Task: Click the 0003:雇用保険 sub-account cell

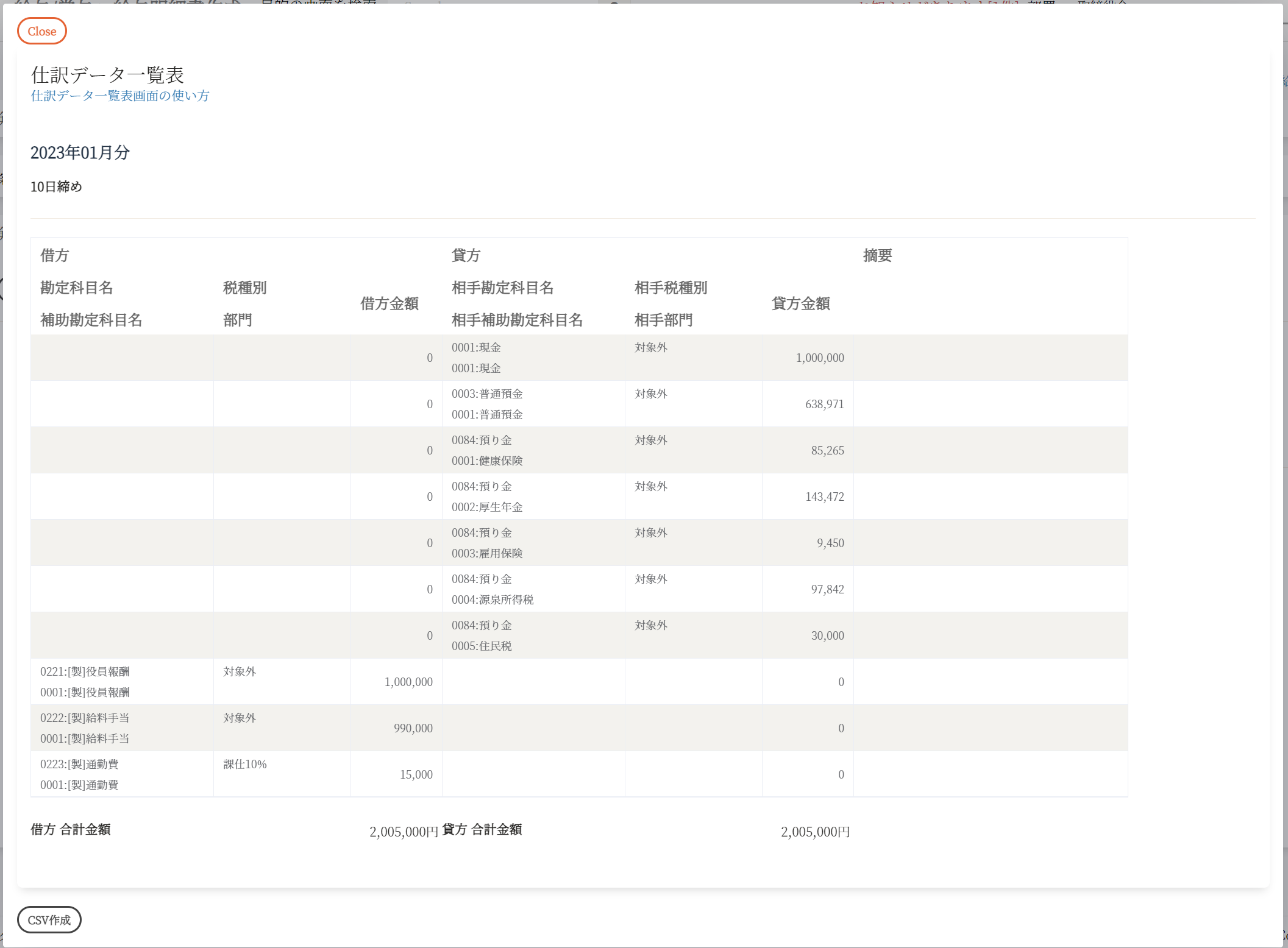Action: (x=487, y=553)
